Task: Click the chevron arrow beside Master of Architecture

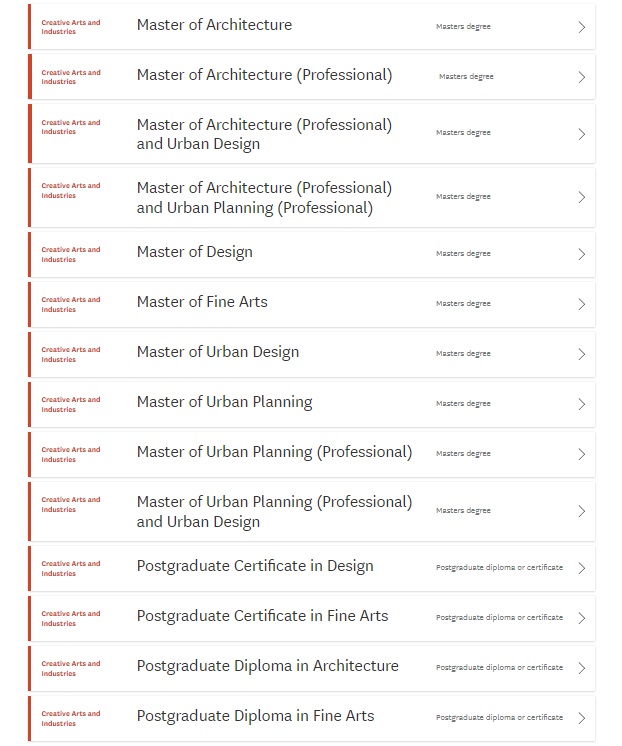Action: coord(582,27)
